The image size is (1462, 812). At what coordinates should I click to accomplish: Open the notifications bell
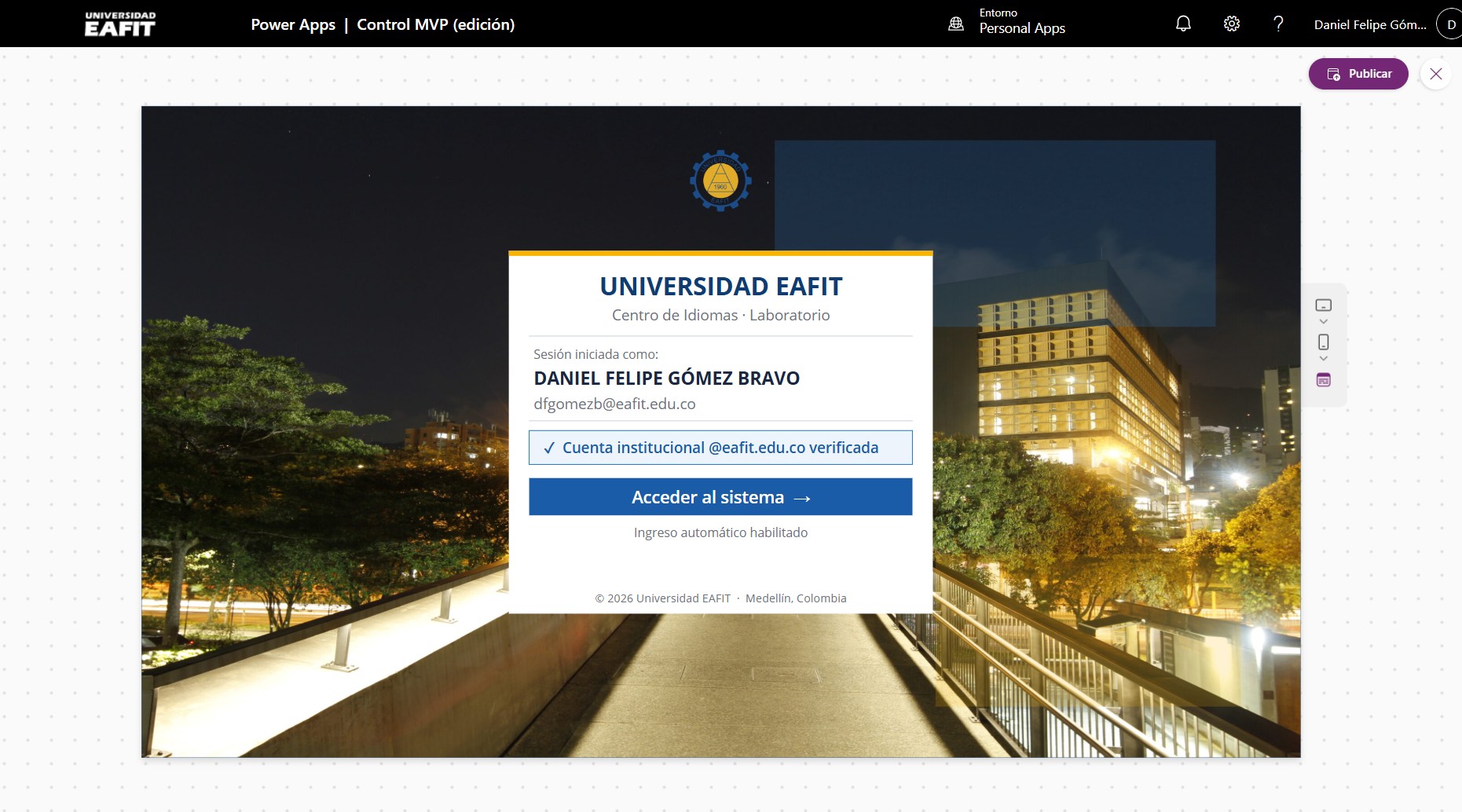pos(1183,24)
